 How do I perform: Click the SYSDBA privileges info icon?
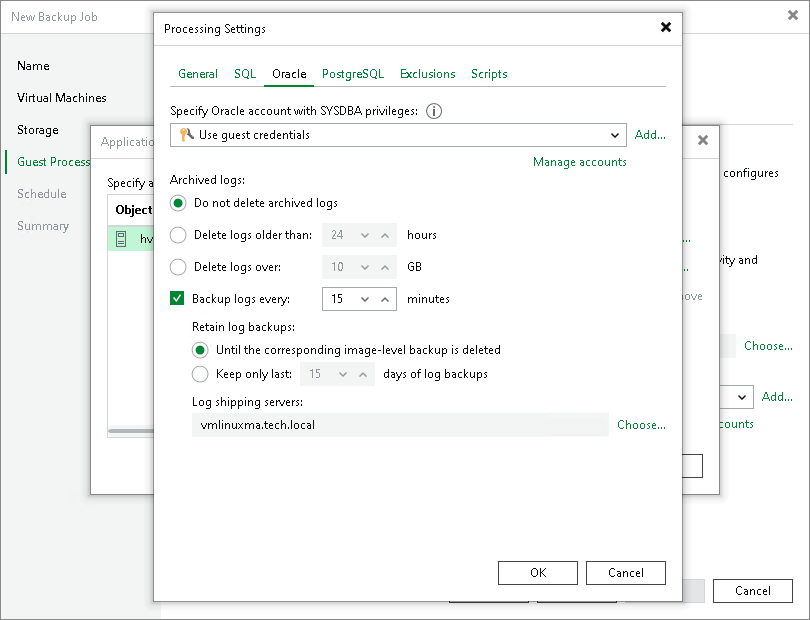434,111
